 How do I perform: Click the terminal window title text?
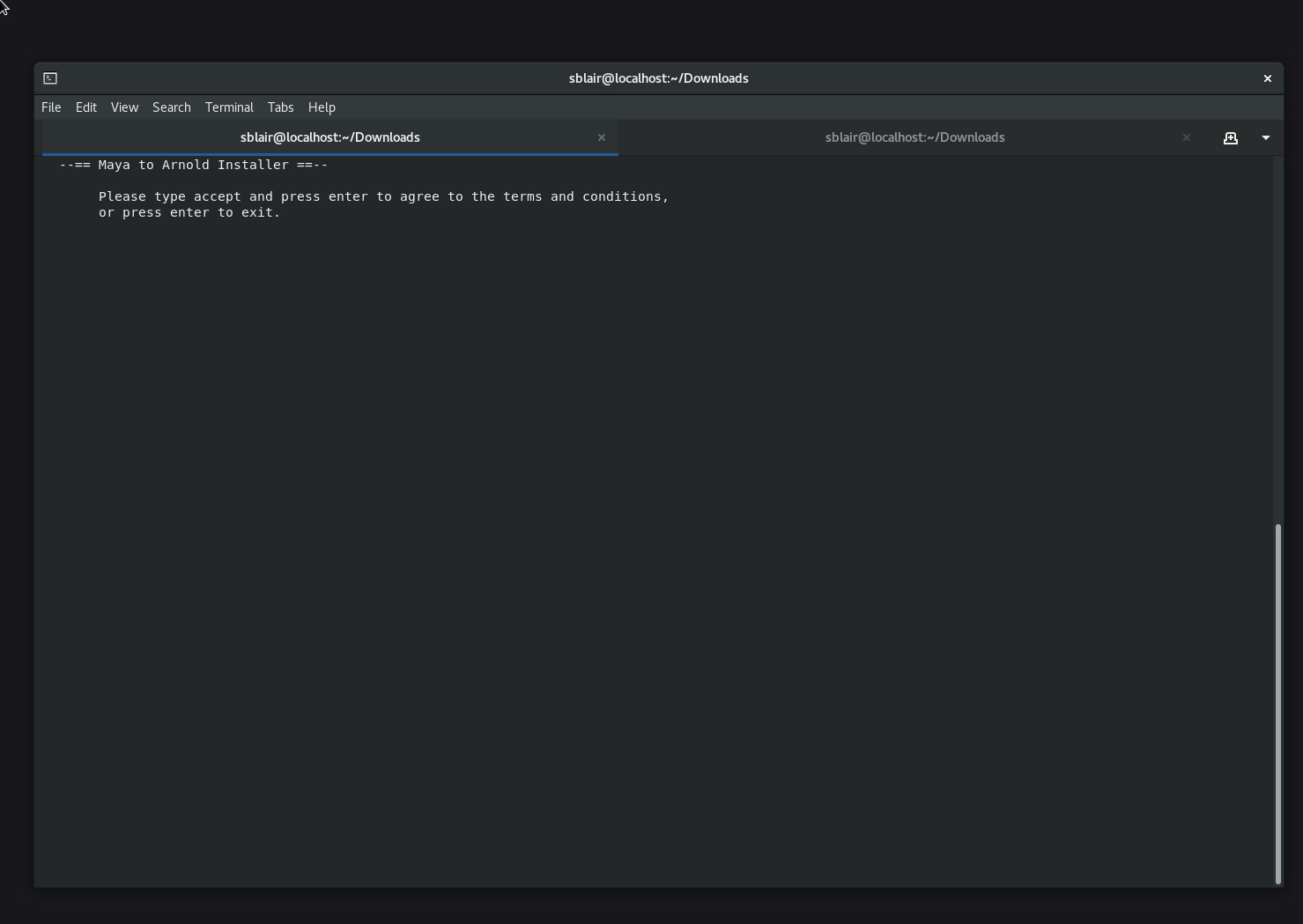[x=658, y=78]
